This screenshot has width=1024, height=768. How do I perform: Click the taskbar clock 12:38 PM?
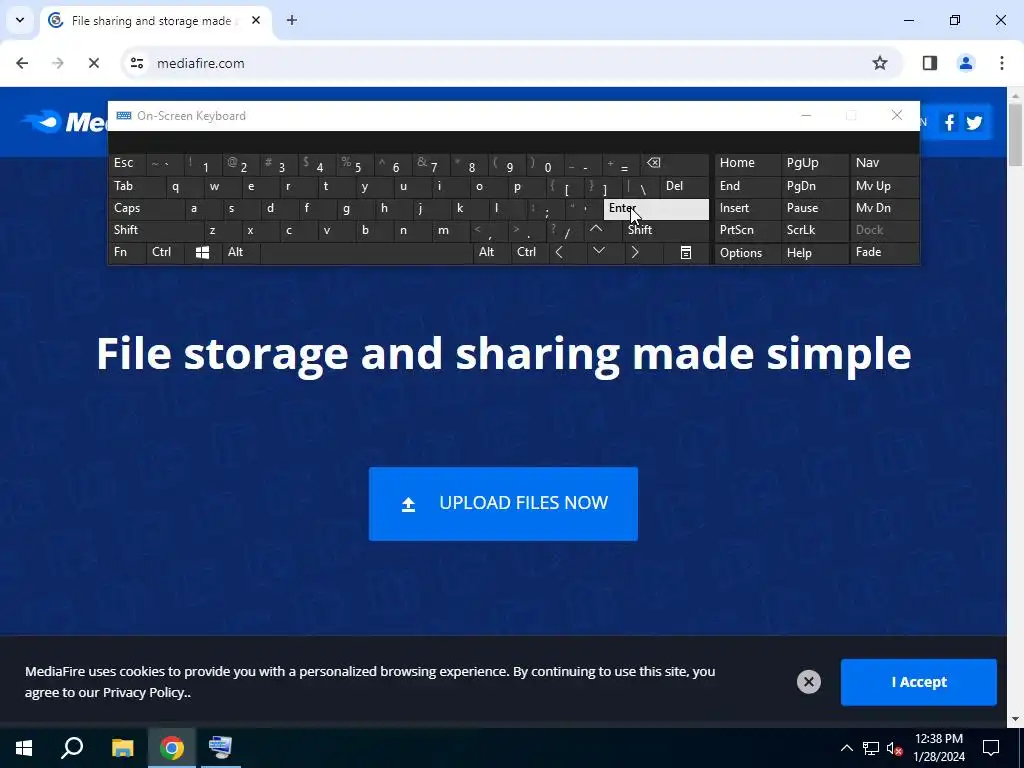(938, 748)
